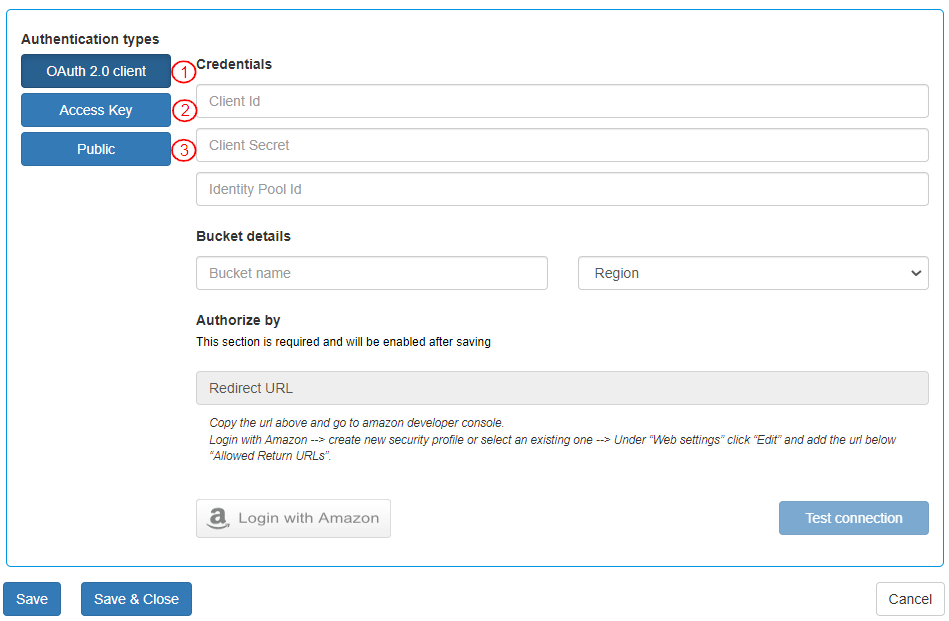The height and width of the screenshot is (621, 949).
Task: Select the Public authentication type
Action: click(95, 148)
